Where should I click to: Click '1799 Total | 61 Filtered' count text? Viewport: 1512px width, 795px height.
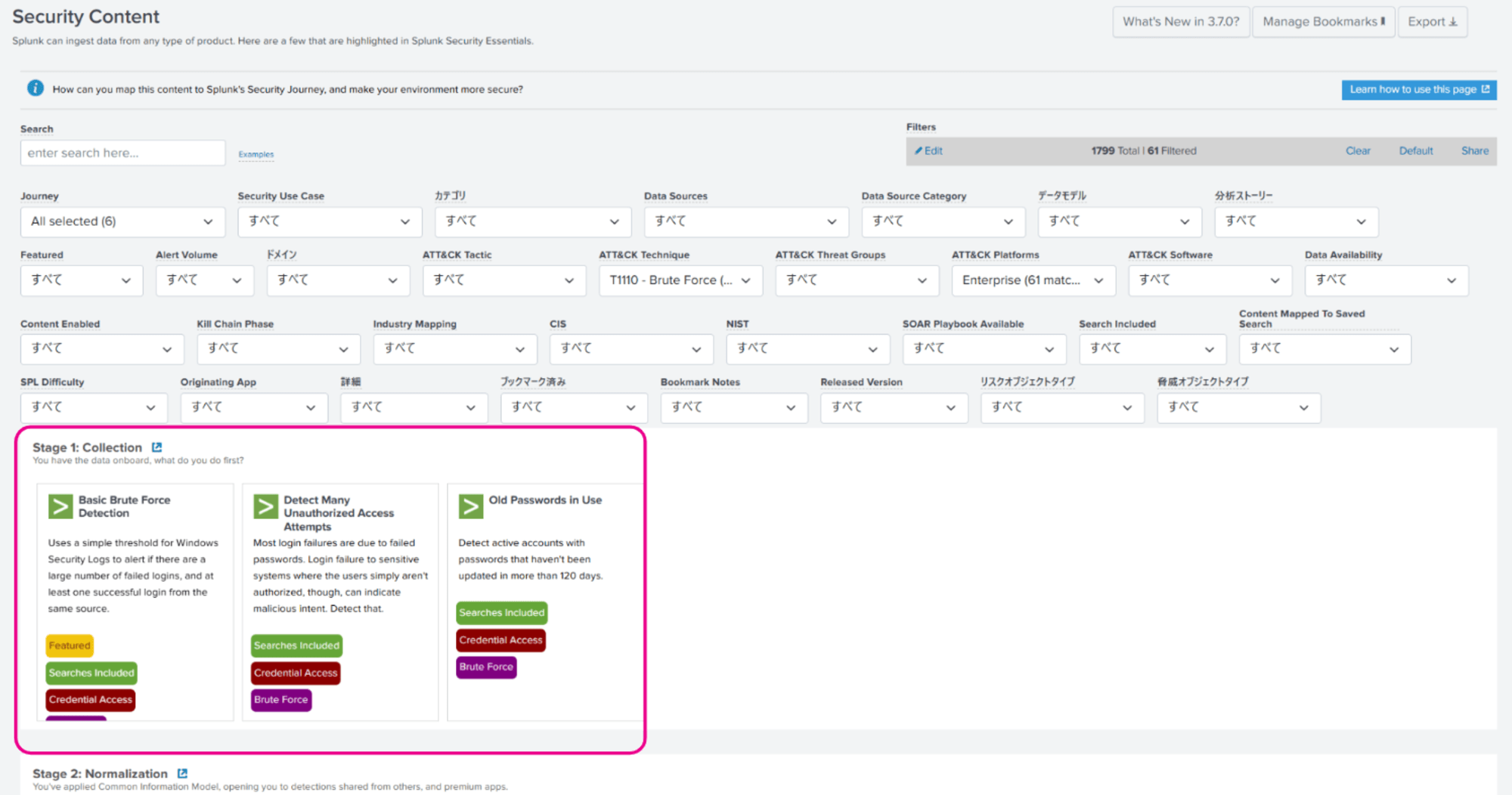pos(1143,150)
